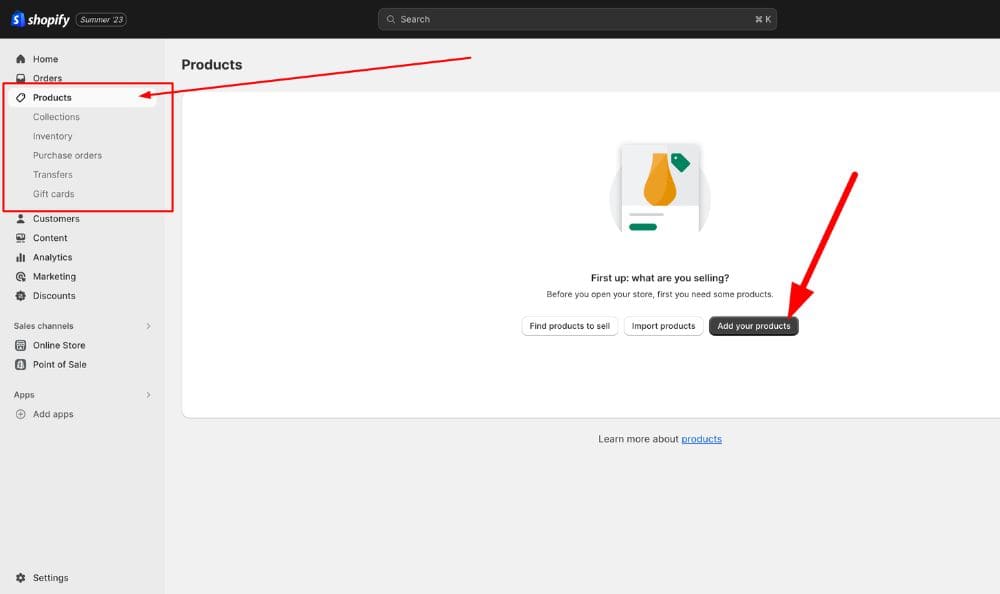Open the Inventory submenu item
The width and height of the screenshot is (1000, 594).
52,136
